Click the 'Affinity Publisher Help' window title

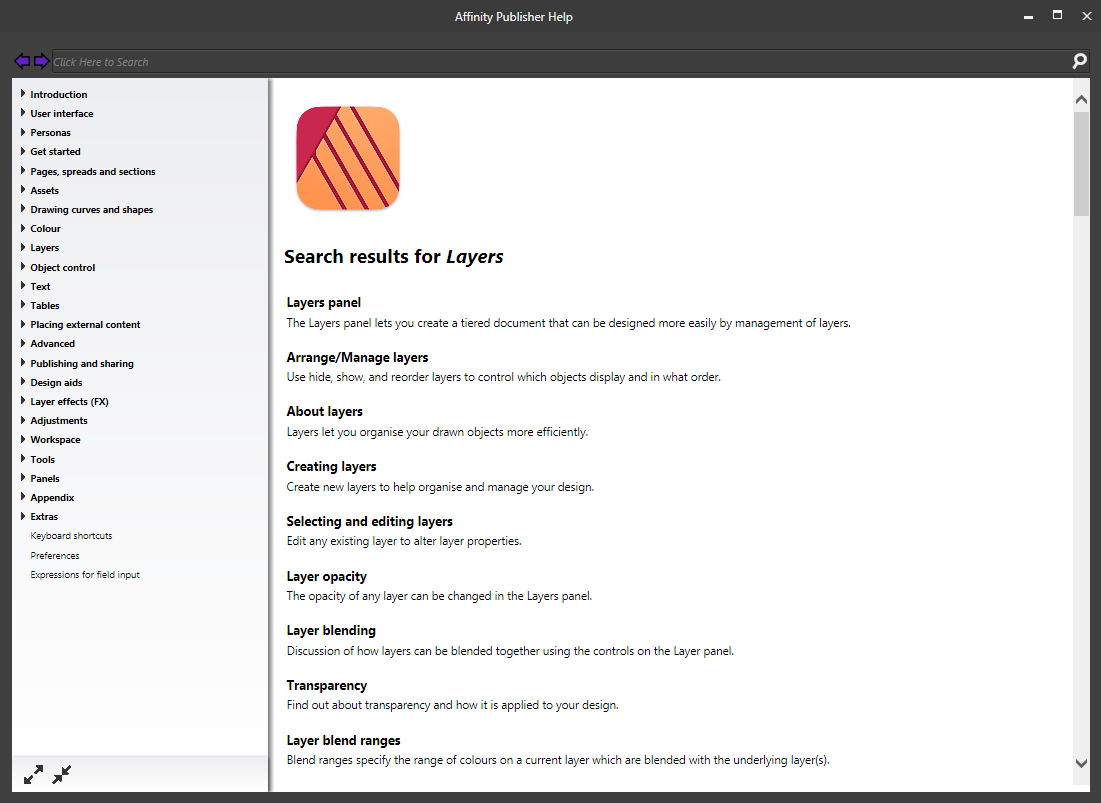click(x=513, y=17)
